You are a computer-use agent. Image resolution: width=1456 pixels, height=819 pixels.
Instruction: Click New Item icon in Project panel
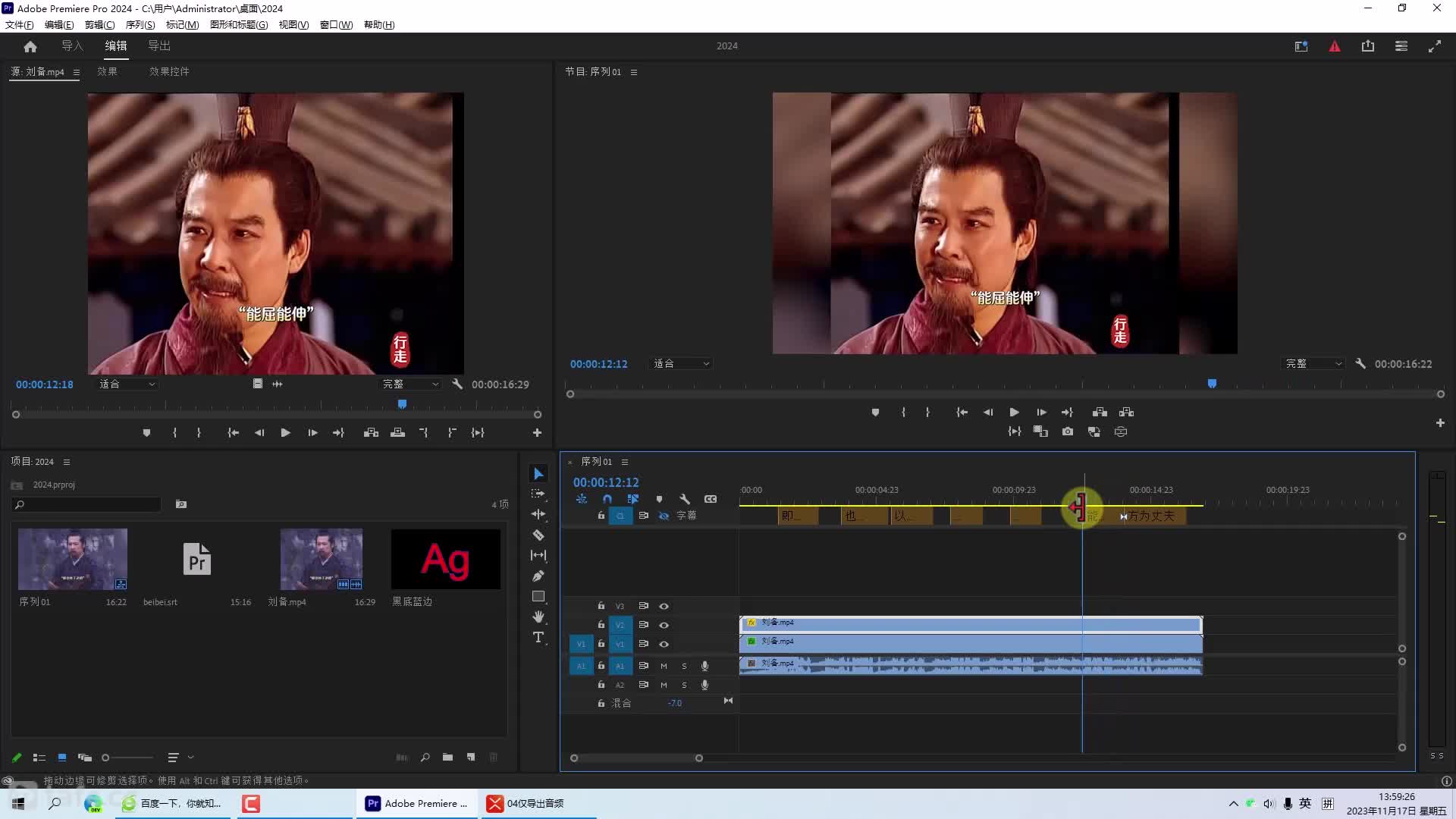point(471,757)
